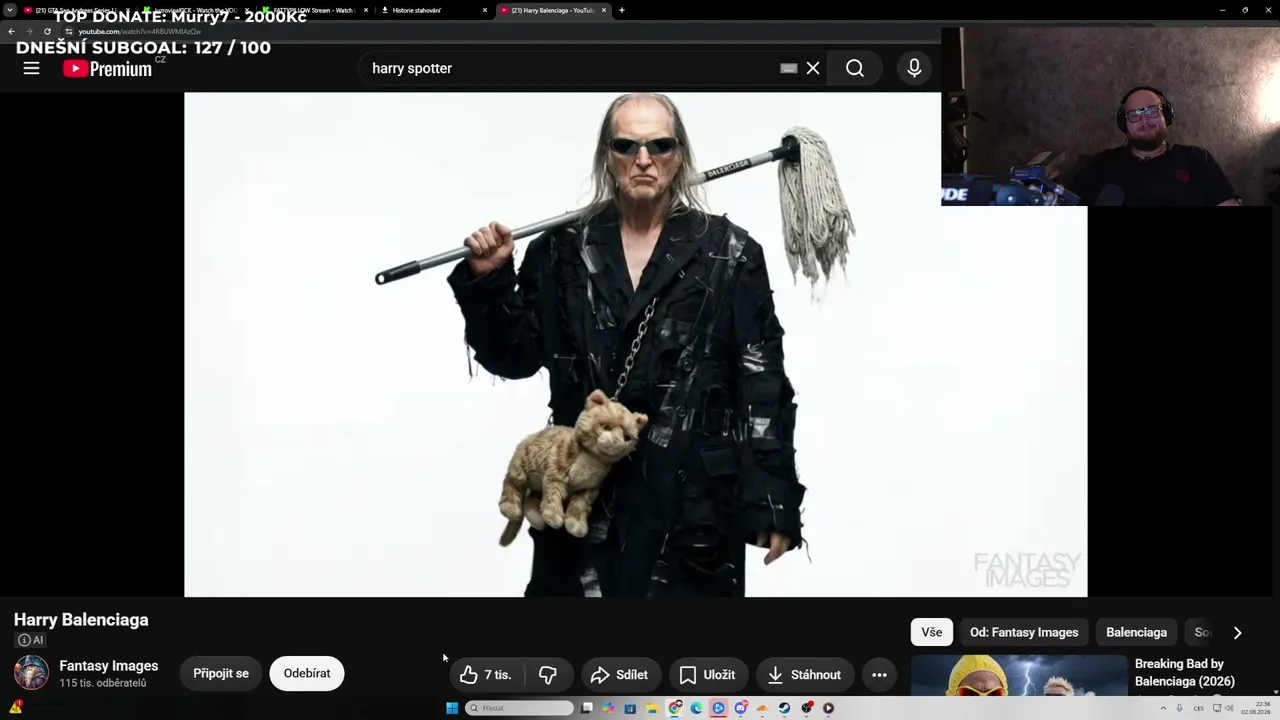Viewport: 1280px width, 720px height.
Task: Open the volume control in system tray
Action: pyautogui.click(x=1229, y=708)
